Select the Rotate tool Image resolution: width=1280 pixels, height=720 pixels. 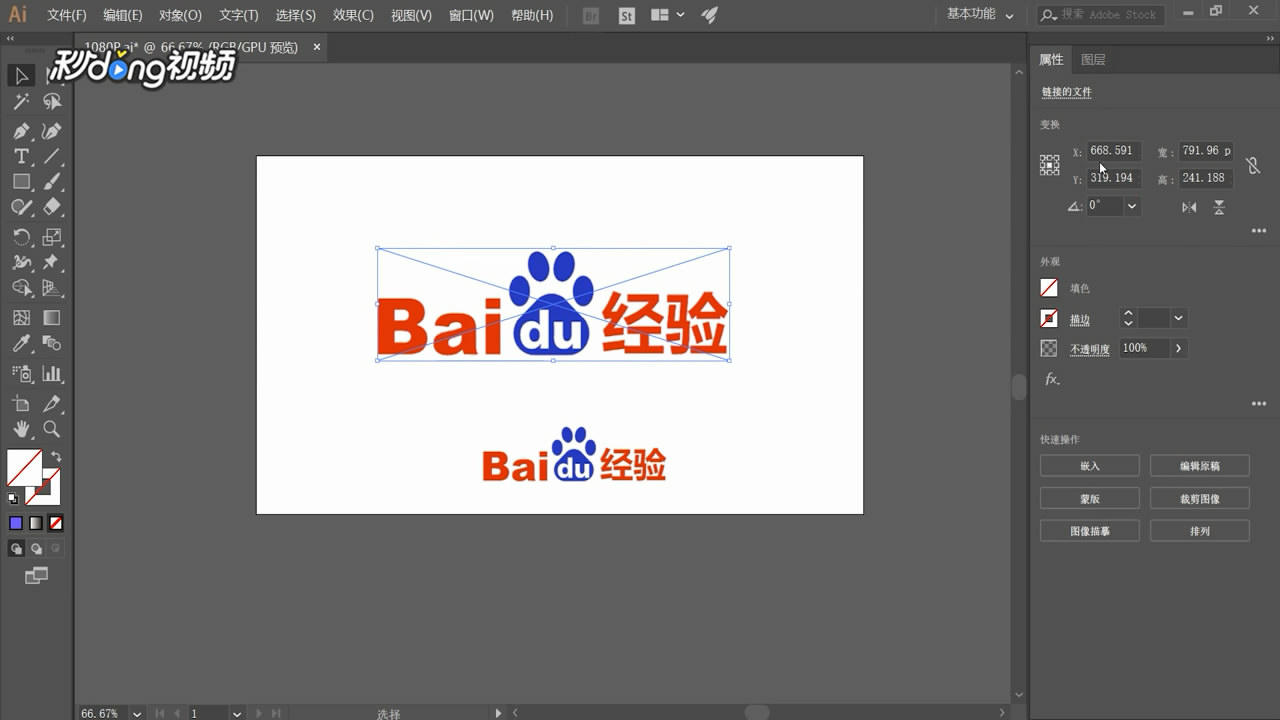21,237
